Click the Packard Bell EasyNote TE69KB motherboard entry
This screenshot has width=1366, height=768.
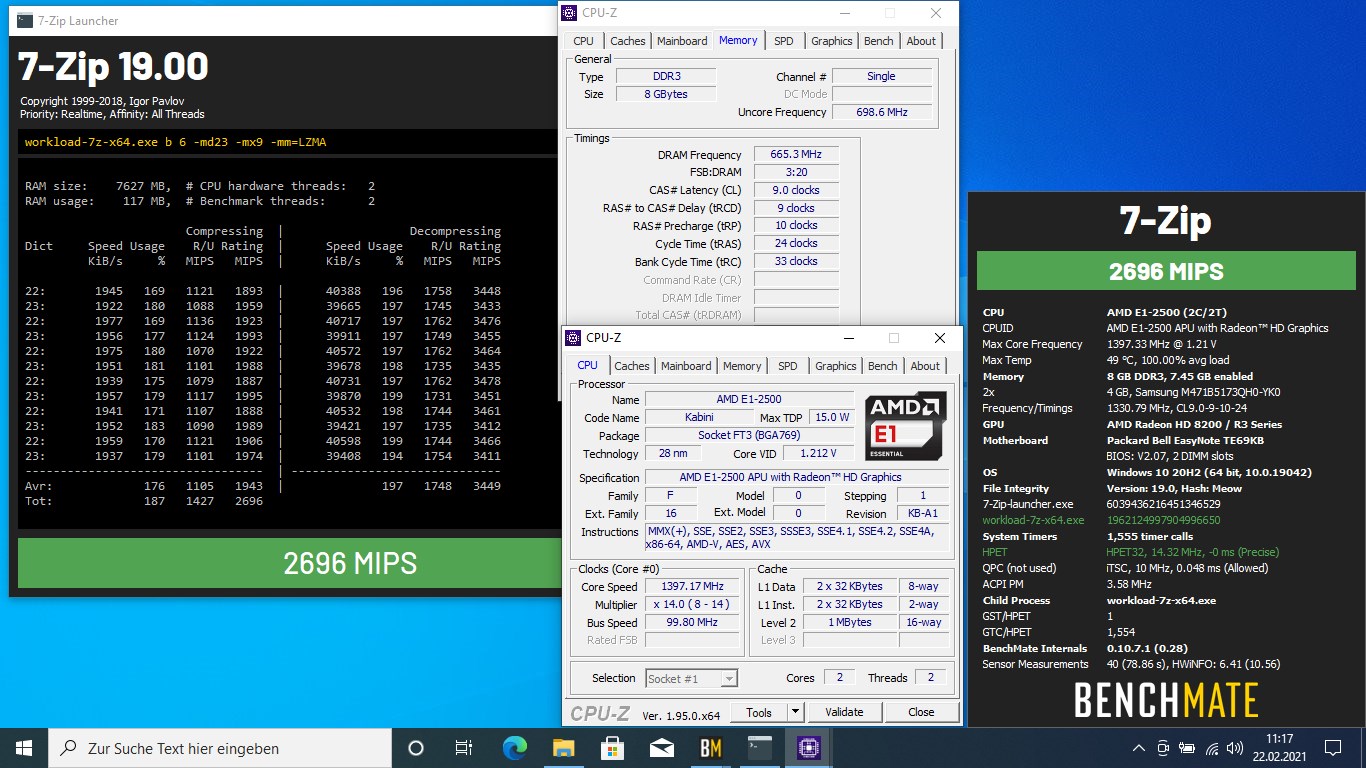tap(1185, 440)
